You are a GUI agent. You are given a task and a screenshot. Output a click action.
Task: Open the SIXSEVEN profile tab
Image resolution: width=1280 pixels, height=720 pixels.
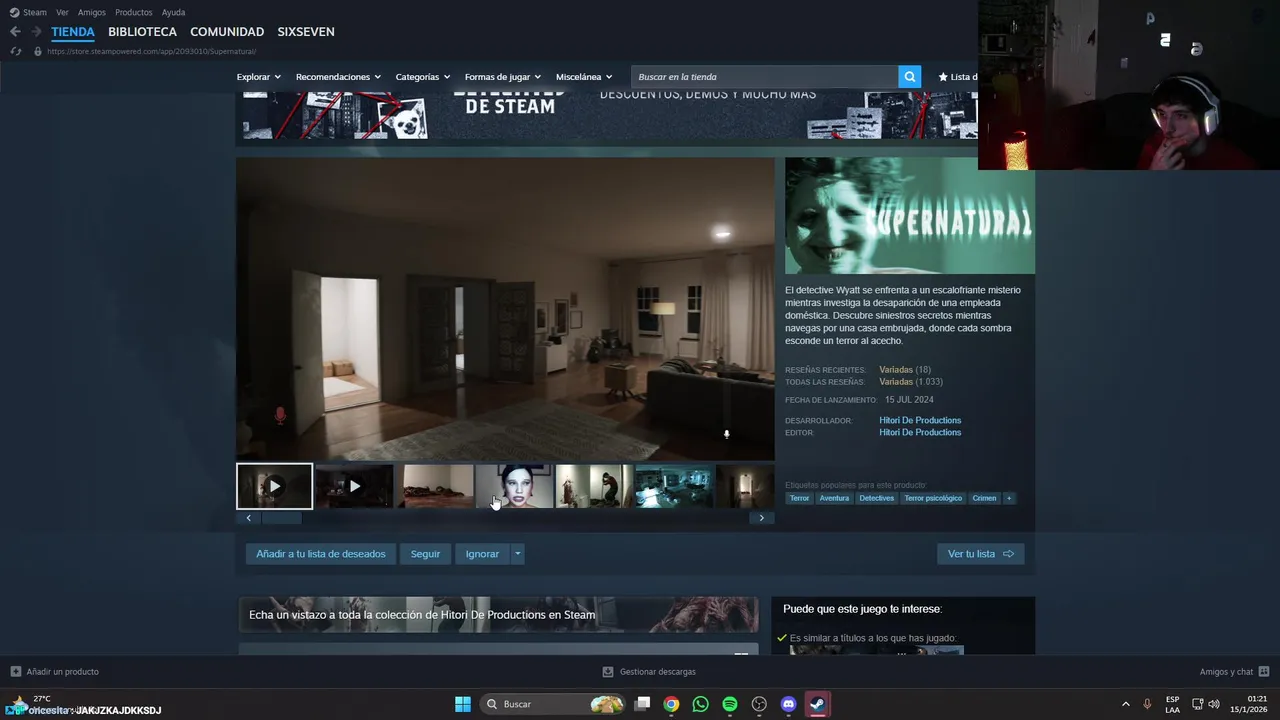(306, 32)
